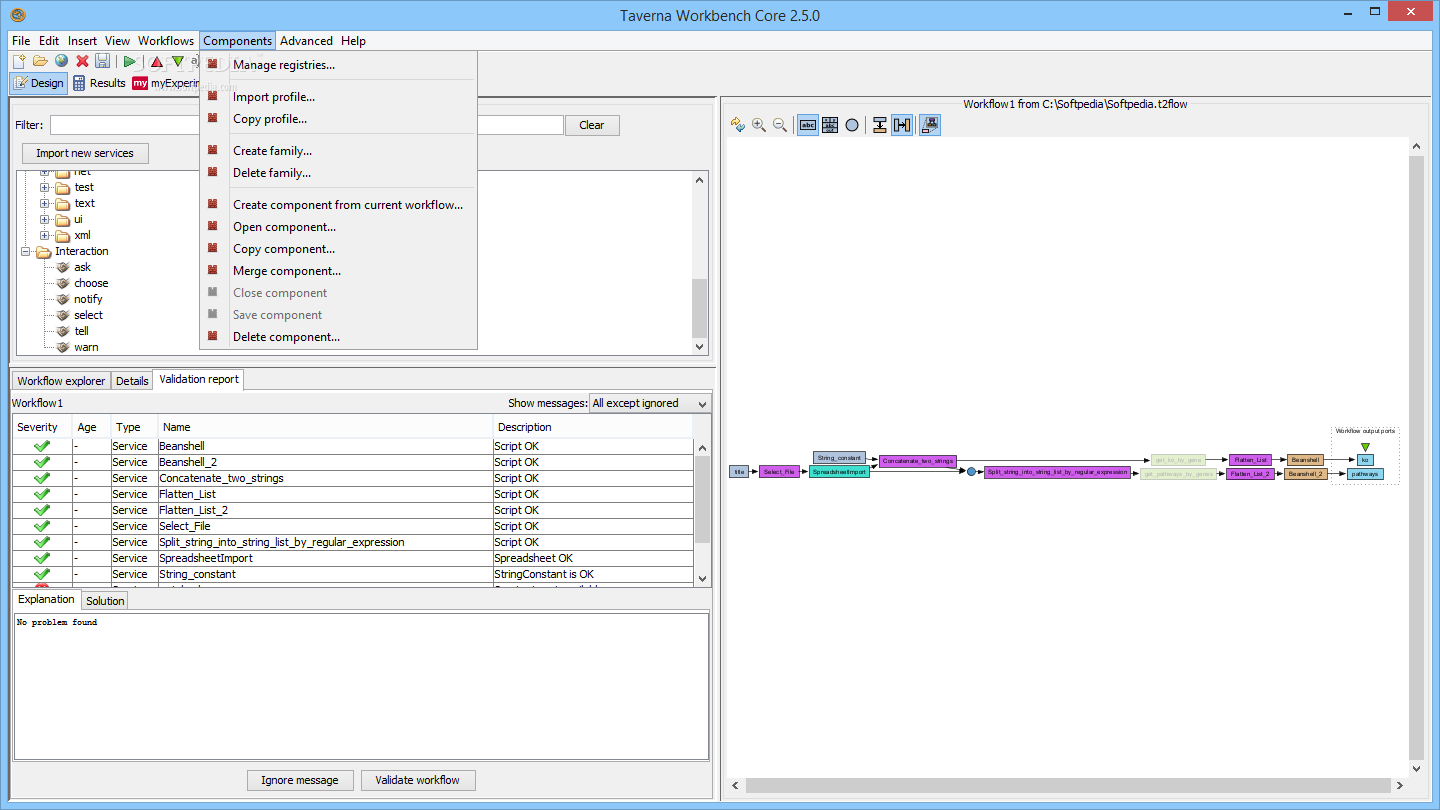Choose Import profile... menu item

click(338, 97)
